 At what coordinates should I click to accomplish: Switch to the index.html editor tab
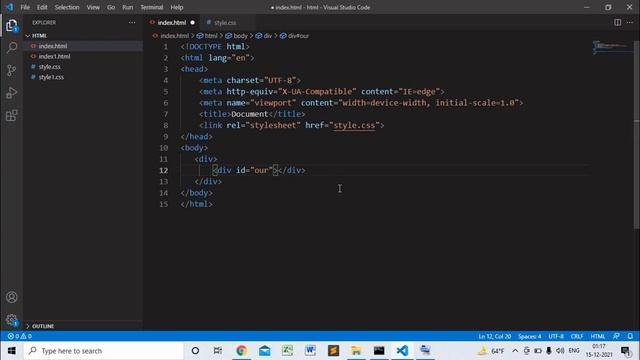point(172,22)
